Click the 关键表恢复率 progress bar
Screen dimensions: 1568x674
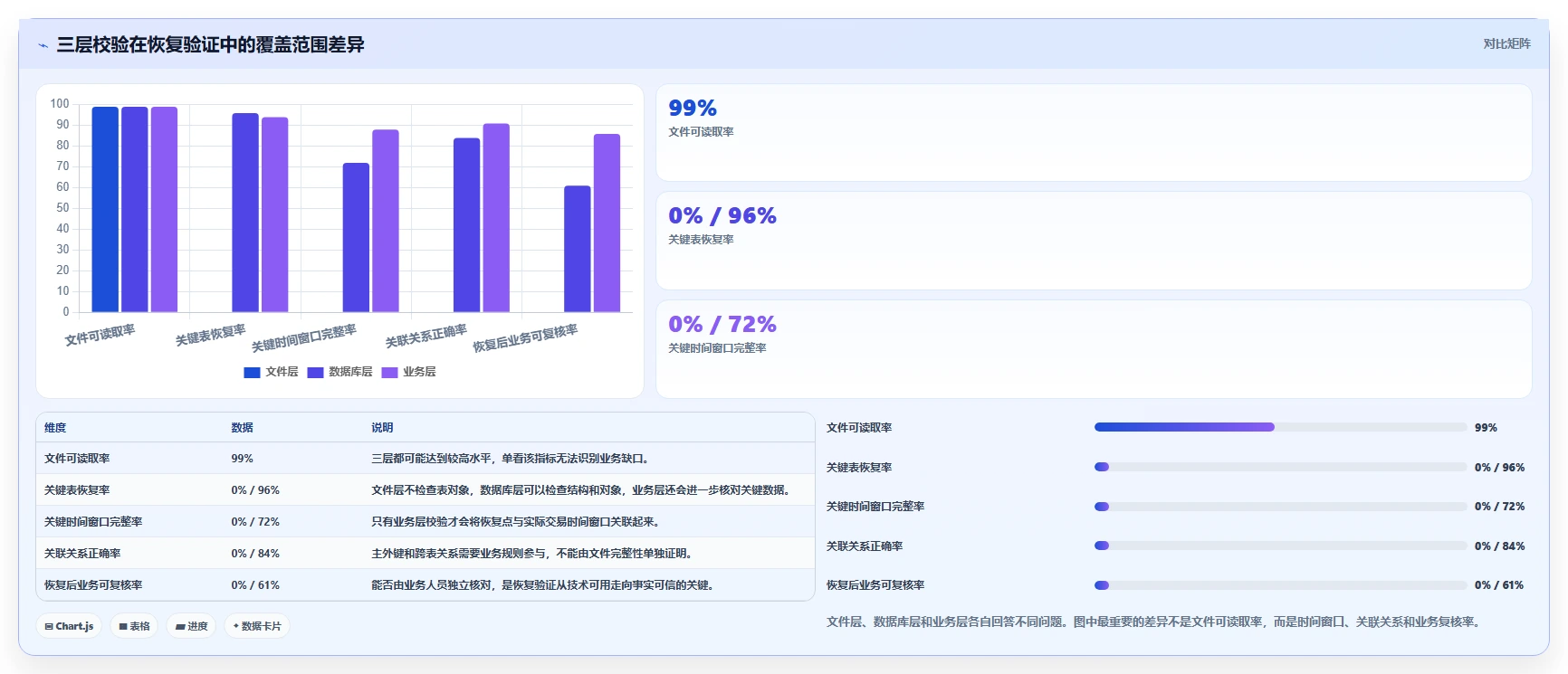1280,467
